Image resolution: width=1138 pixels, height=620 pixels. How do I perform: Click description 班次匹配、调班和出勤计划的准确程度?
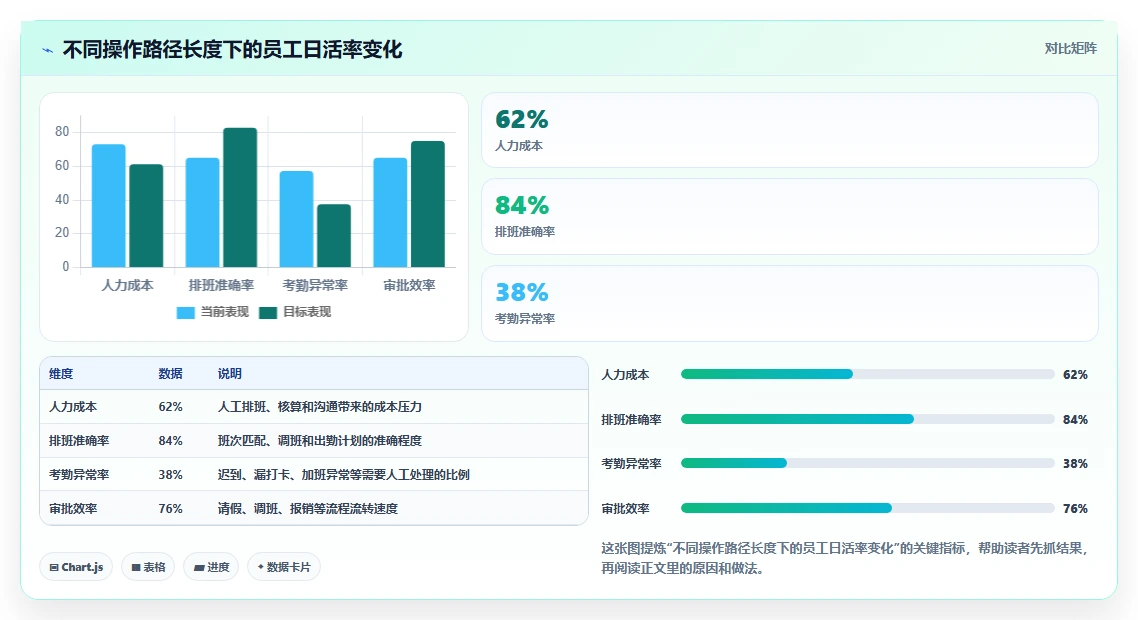coord(319,441)
